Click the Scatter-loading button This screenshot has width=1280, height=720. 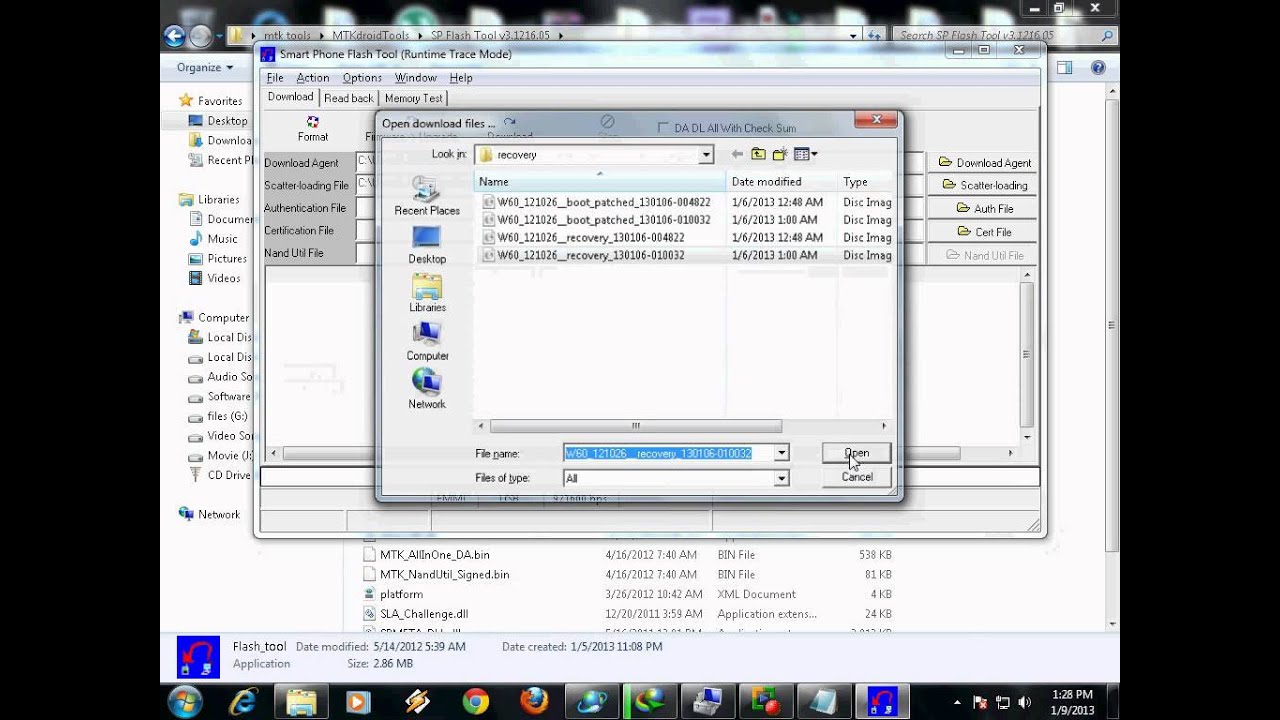[983, 185]
